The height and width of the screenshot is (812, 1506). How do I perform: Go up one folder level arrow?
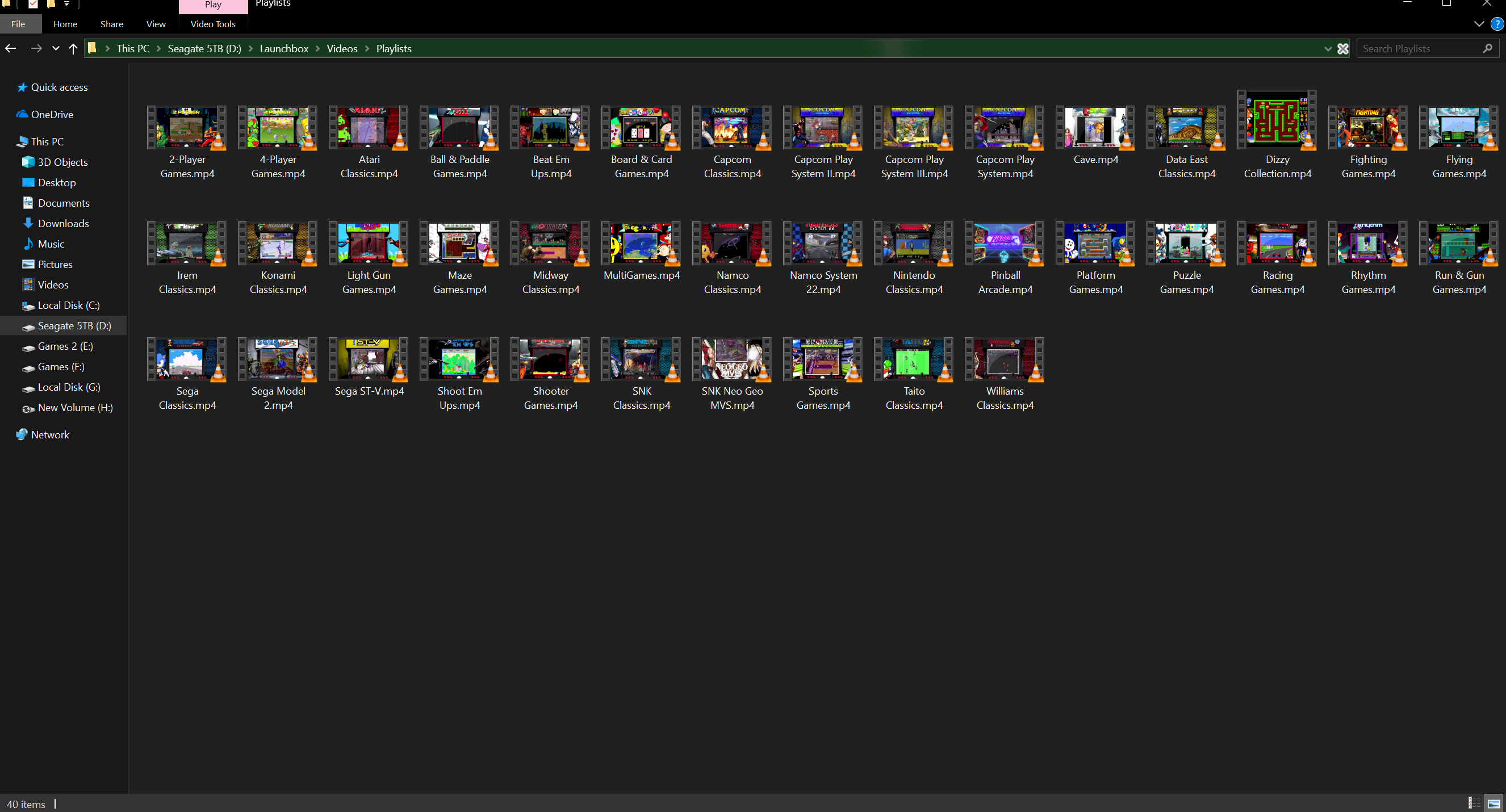click(73, 48)
